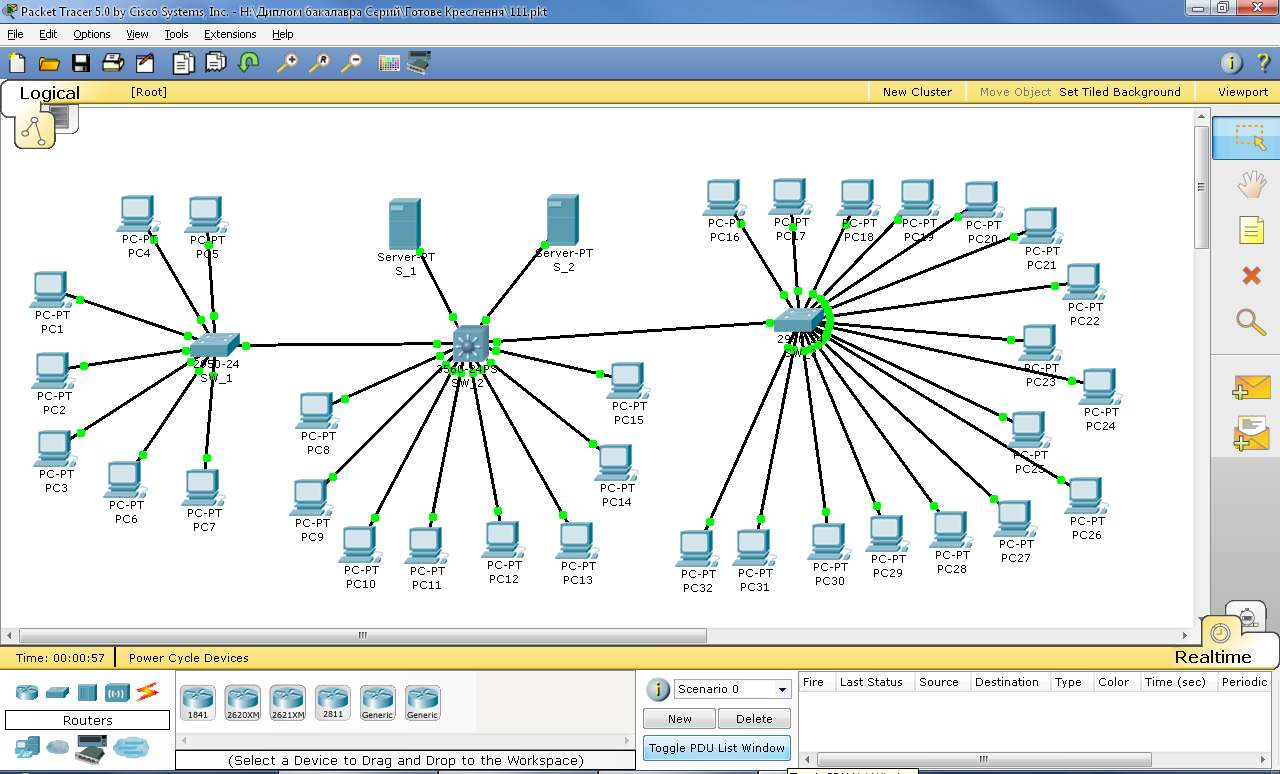This screenshot has width=1280, height=774.
Task: Open the Edit menu
Action: coord(48,34)
